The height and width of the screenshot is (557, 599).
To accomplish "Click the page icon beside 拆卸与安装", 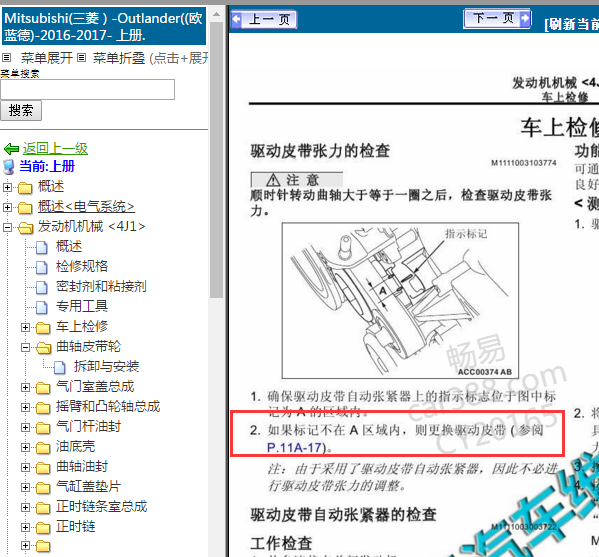I will pyautogui.click(x=60, y=367).
